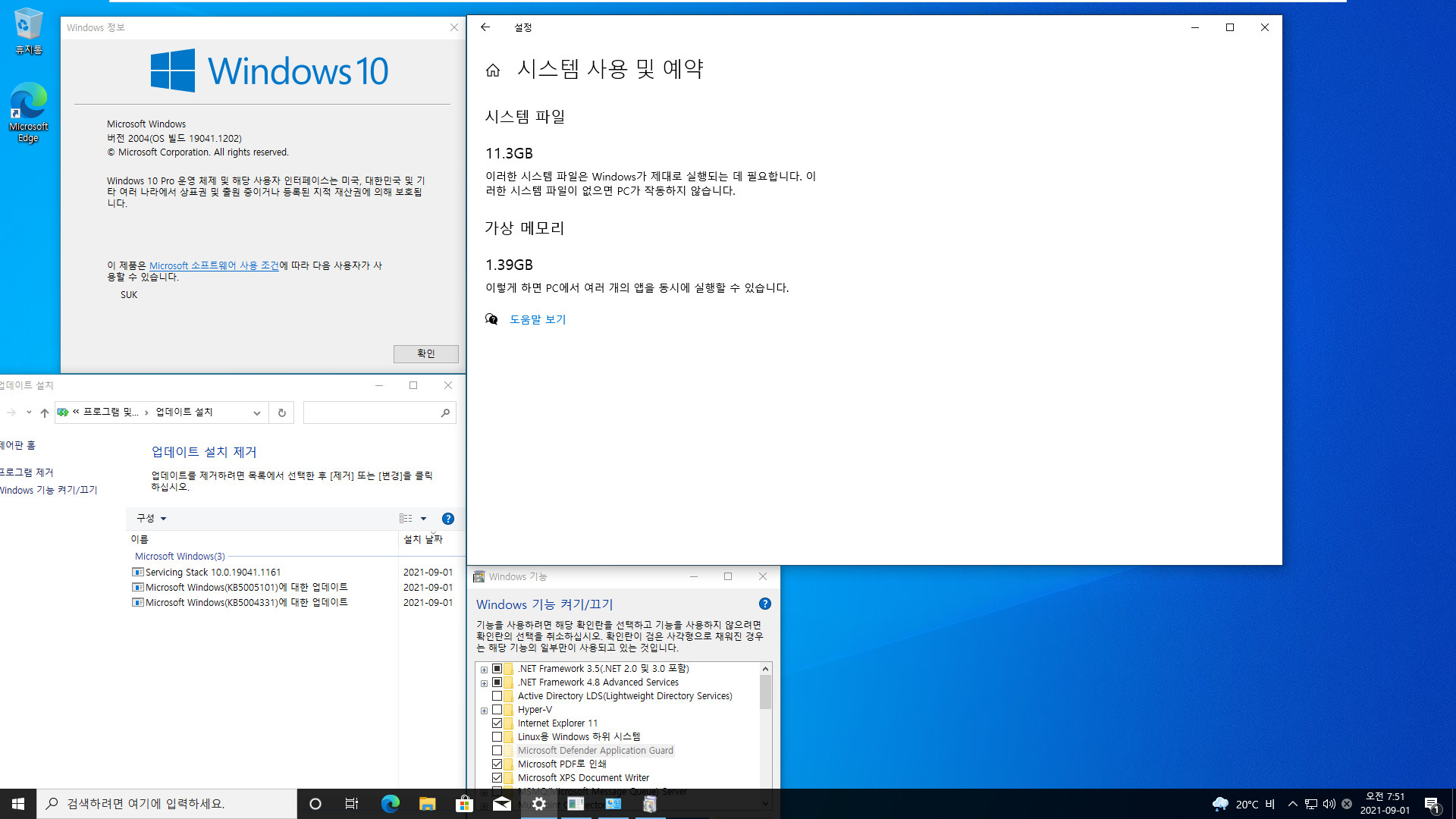1456x819 pixels.
Task: Go up one level in the Installed Updates window
Action: [45, 413]
